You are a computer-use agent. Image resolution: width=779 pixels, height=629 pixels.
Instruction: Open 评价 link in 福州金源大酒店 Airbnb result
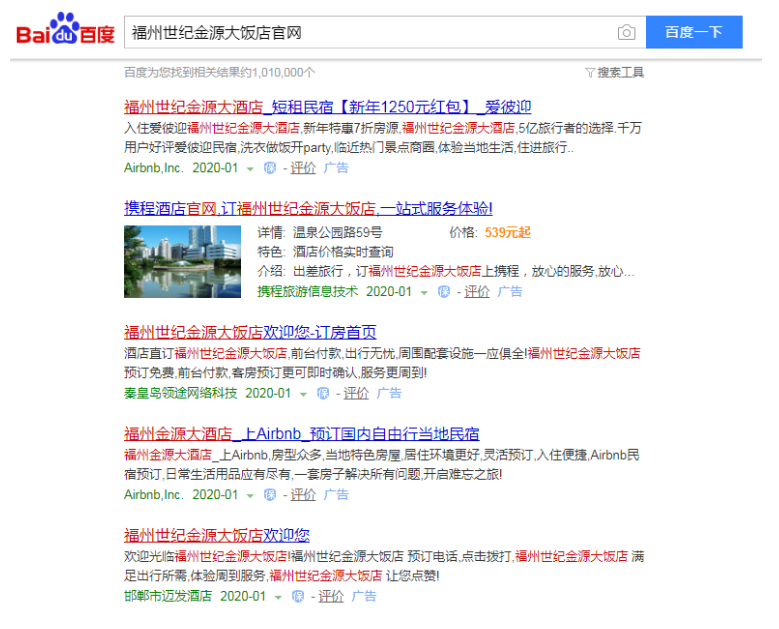tap(303, 495)
